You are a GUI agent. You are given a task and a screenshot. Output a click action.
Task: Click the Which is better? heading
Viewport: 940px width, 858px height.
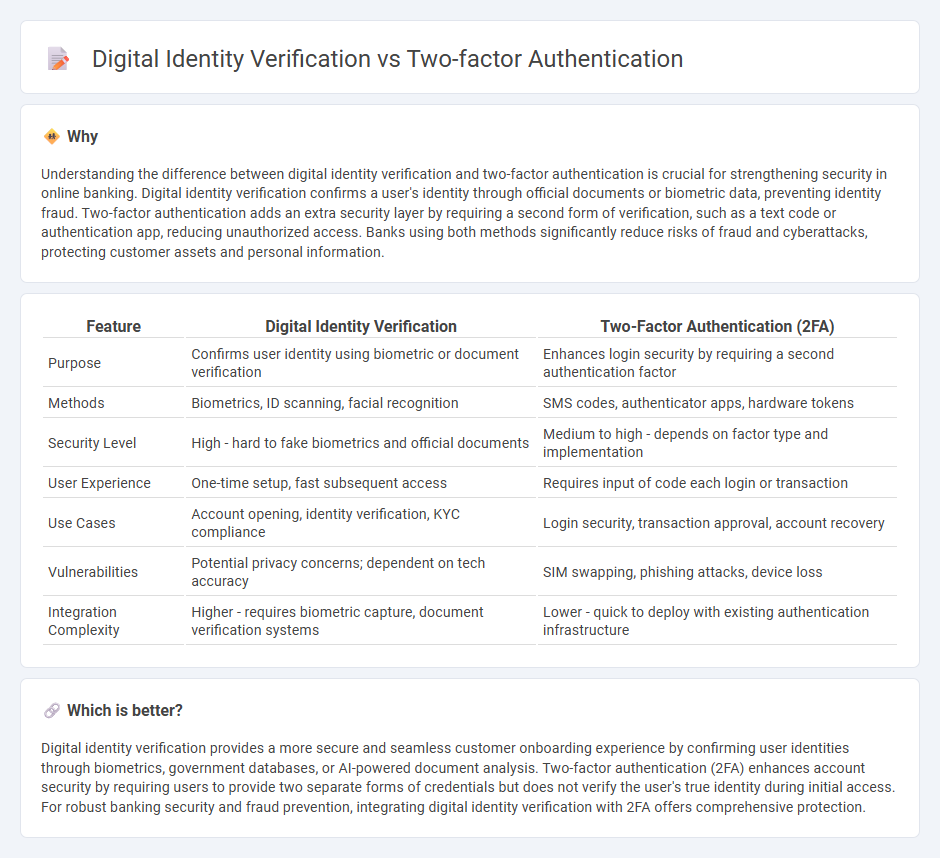tap(125, 711)
